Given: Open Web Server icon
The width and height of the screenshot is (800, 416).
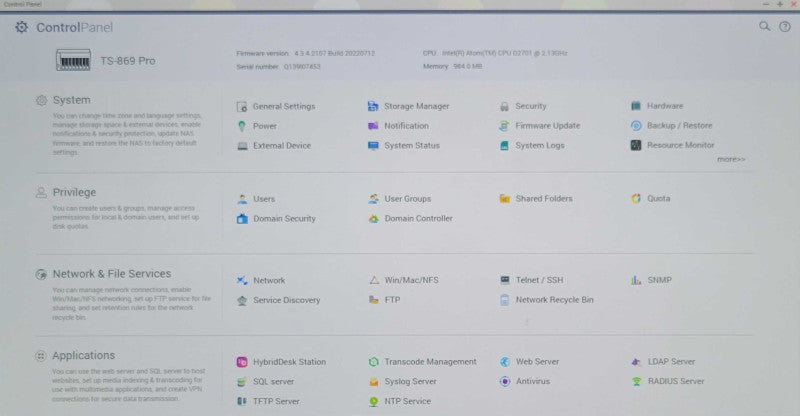Looking at the screenshot, I should coord(505,362).
